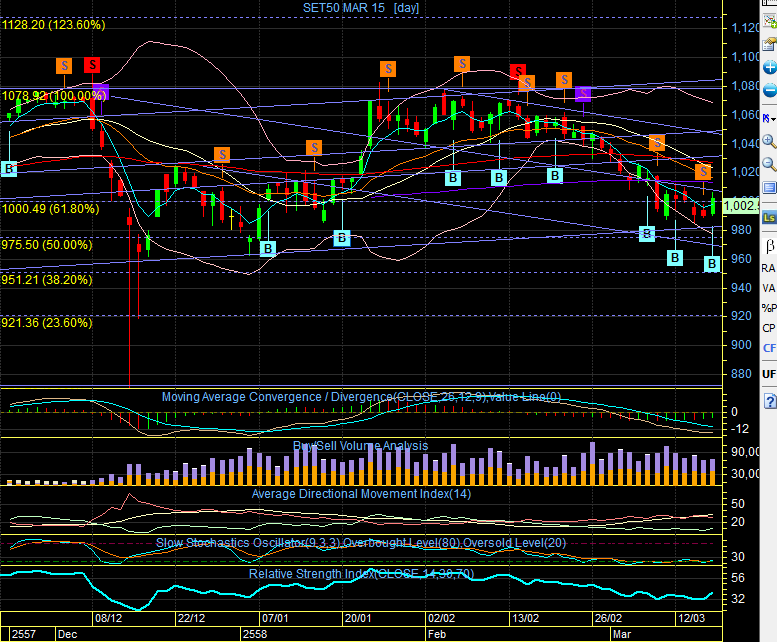This screenshot has height=642, width=777.
Task: Click the B buy marker on 20/01 gridline
Action: (x=342, y=238)
